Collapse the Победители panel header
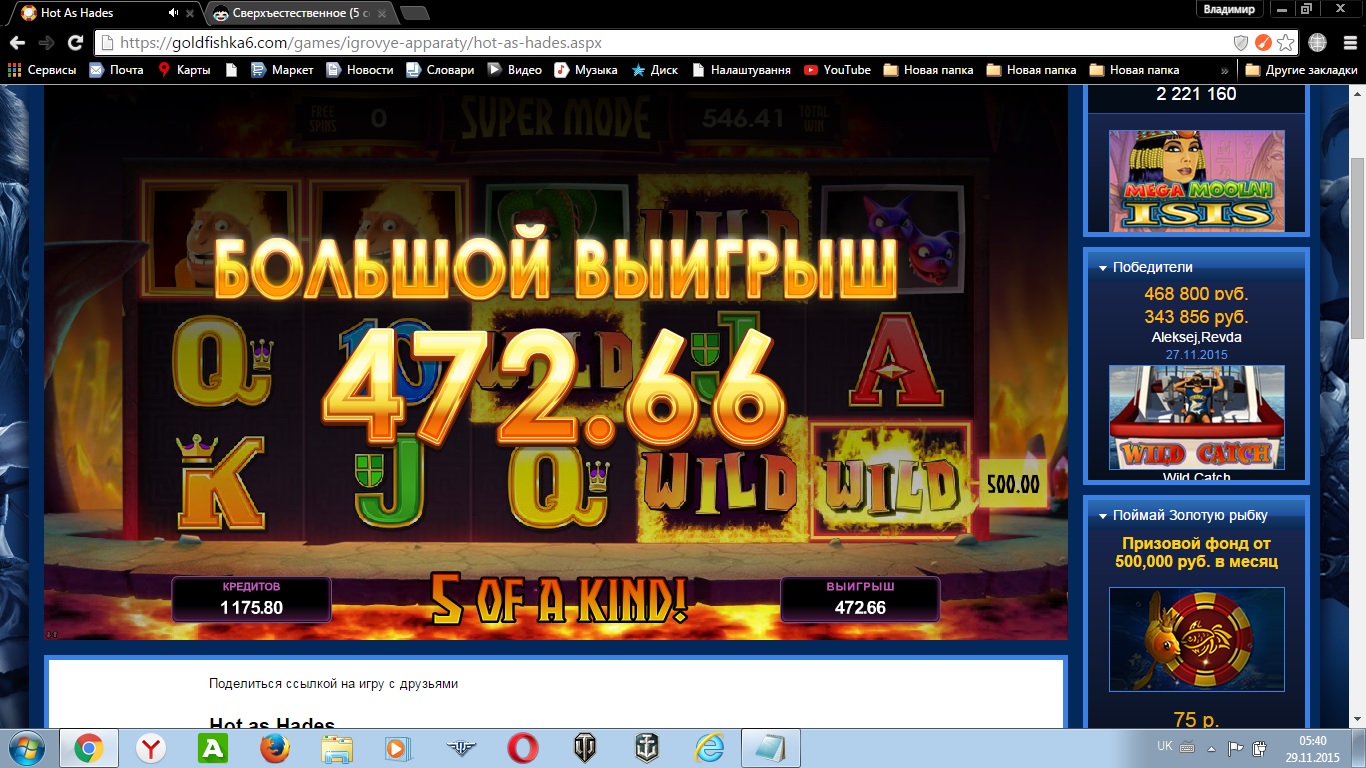1366x768 pixels. coord(1196,267)
